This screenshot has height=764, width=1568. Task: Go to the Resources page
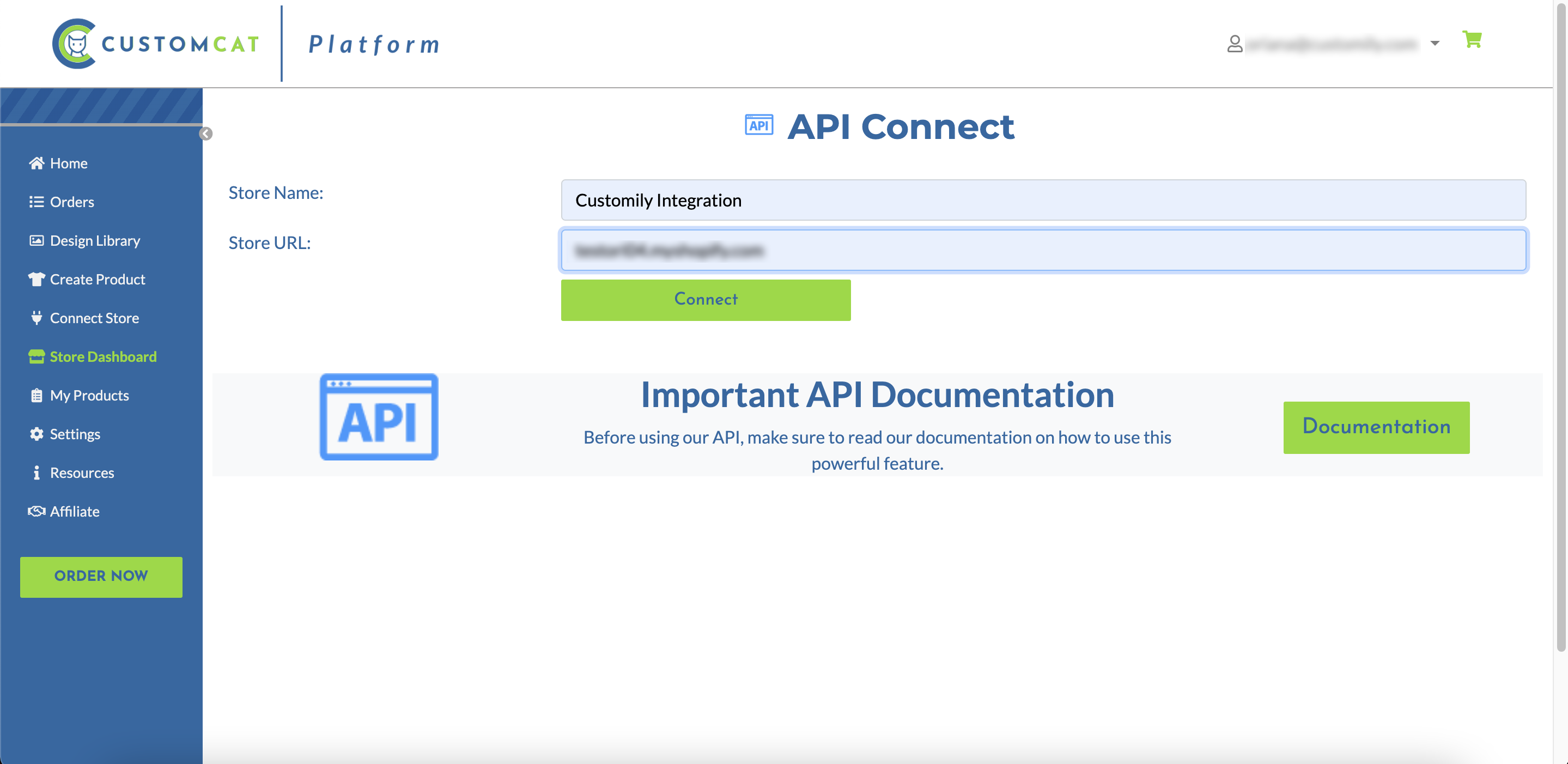(x=82, y=473)
